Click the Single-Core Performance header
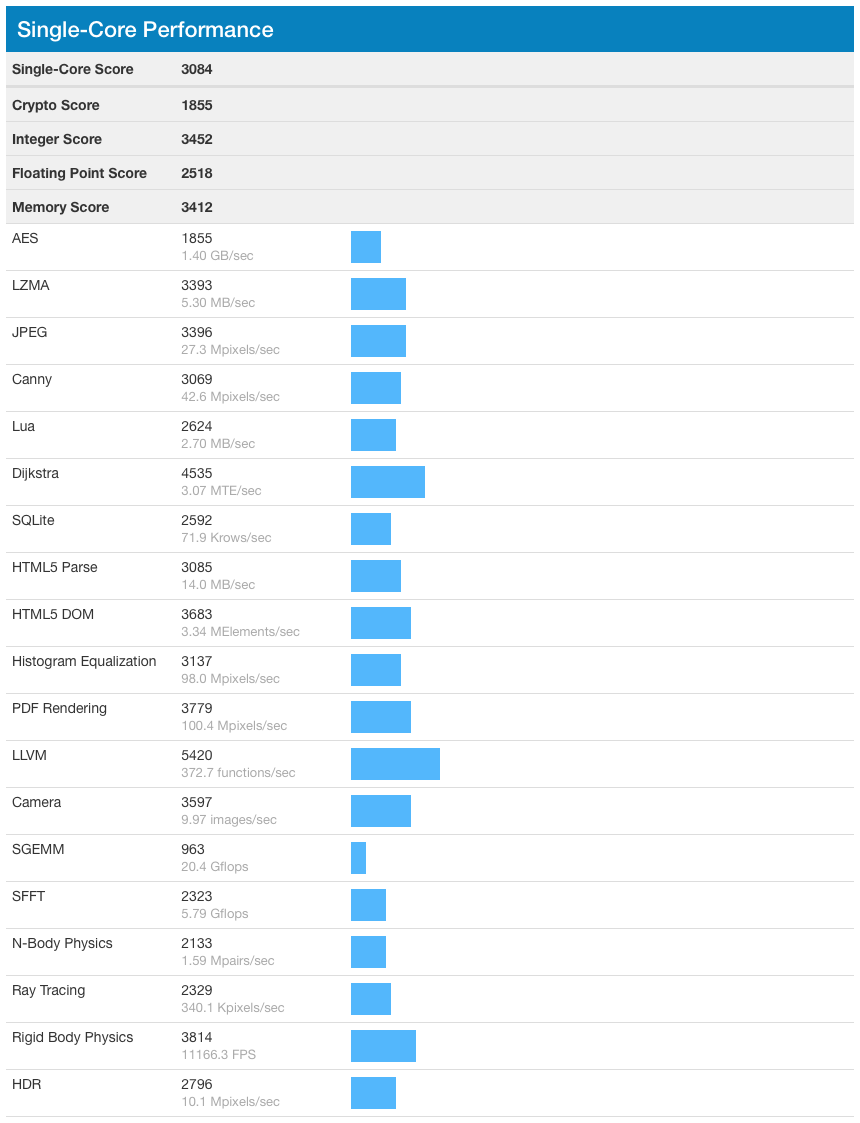 coord(430,29)
